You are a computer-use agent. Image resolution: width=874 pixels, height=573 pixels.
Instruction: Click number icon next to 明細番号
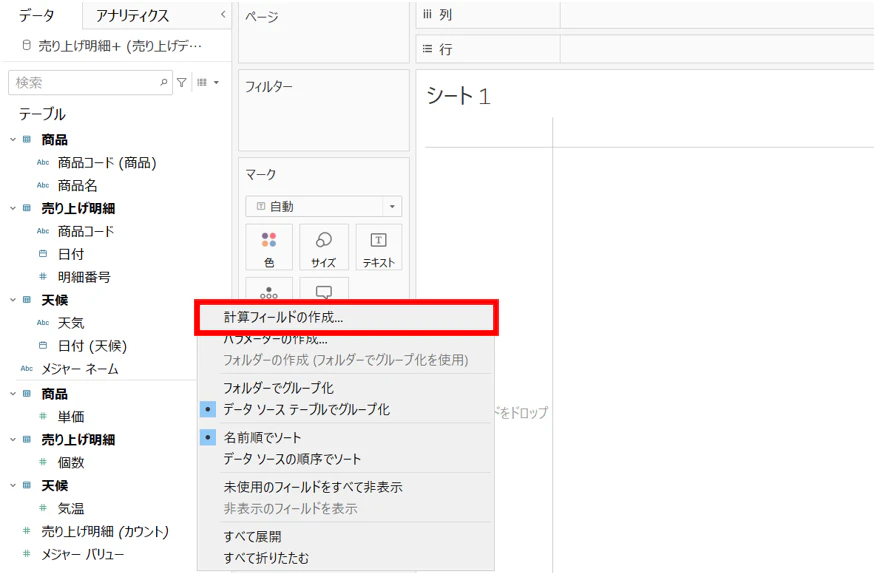(43, 277)
